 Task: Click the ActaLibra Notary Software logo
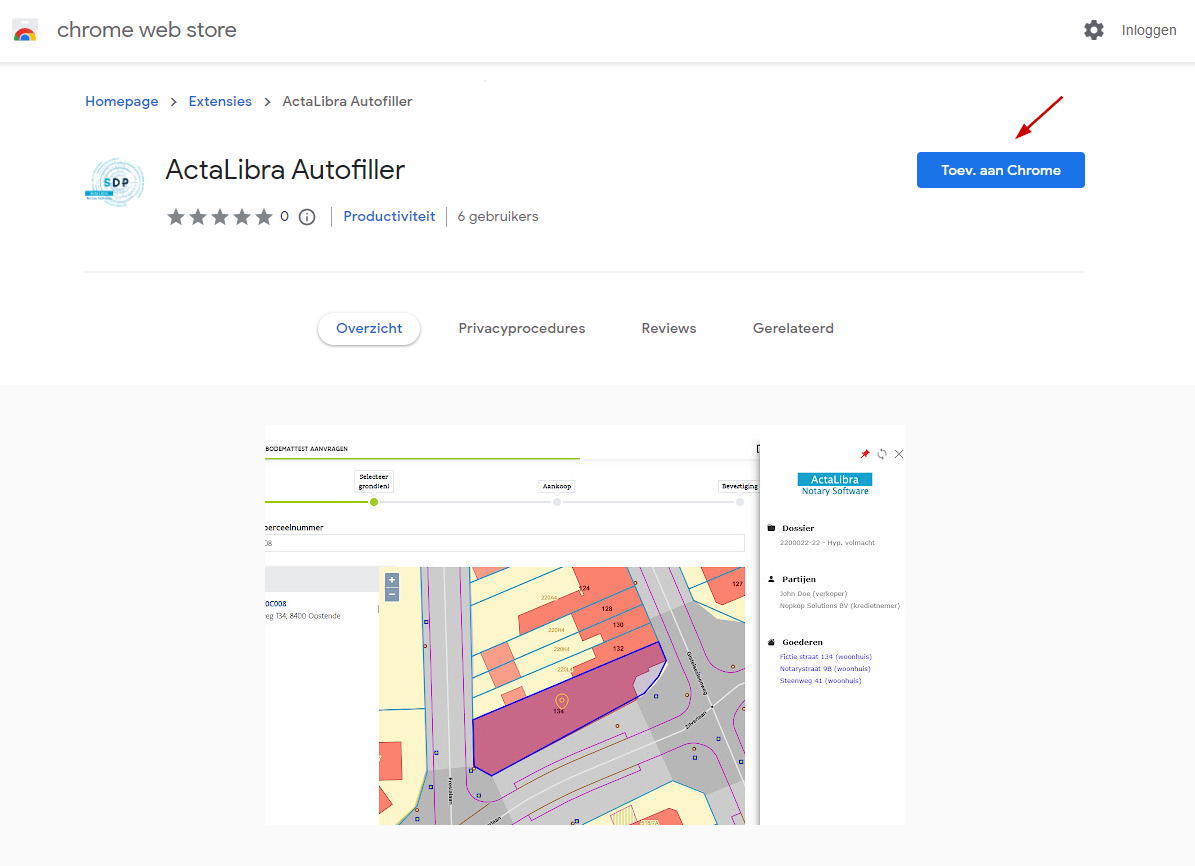coord(835,484)
